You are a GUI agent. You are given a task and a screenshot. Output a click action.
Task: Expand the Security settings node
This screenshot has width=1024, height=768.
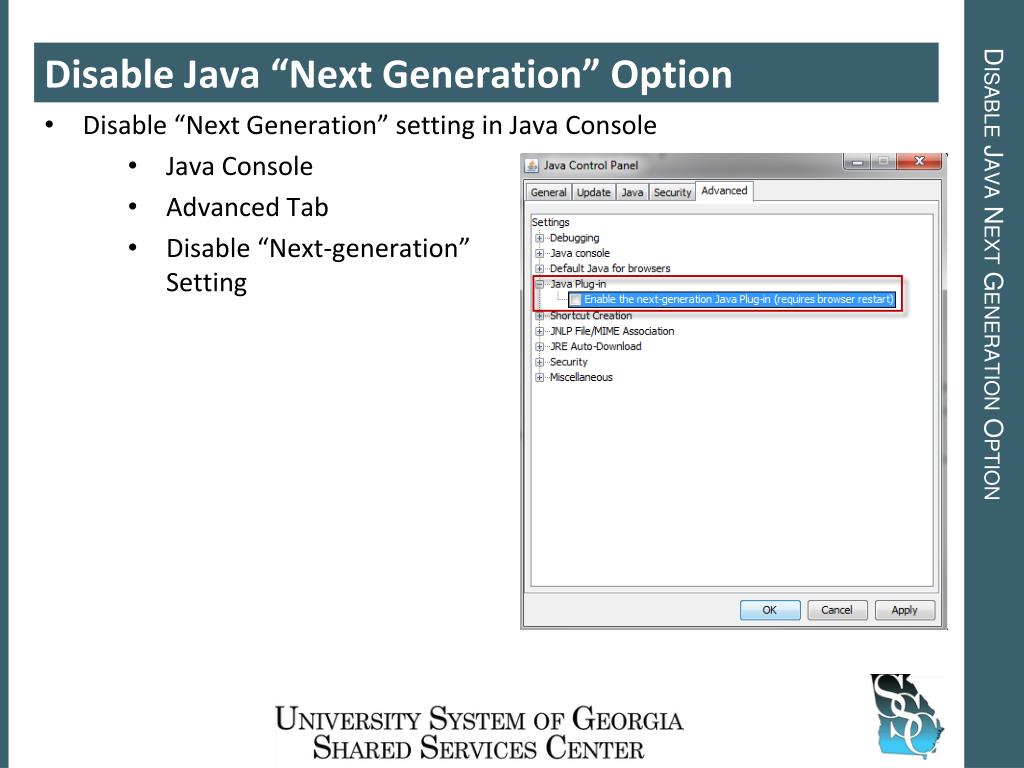(539, 362)
